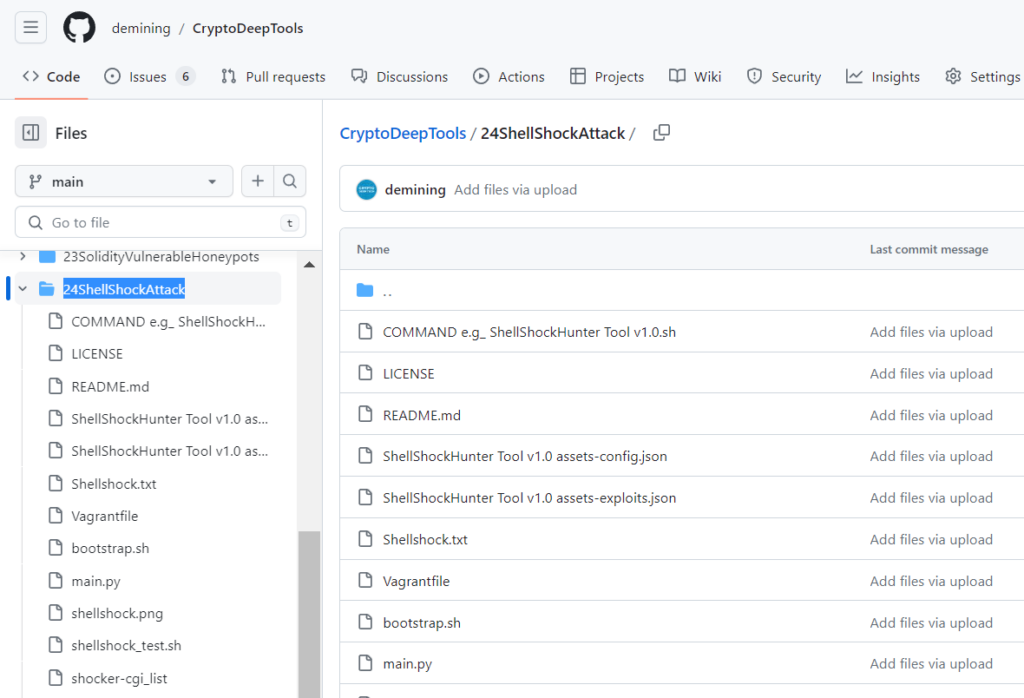Click file icon of Shellshock.txt in sidebar tree
The image size is (1024, 698).
click(x=56, y=483)
